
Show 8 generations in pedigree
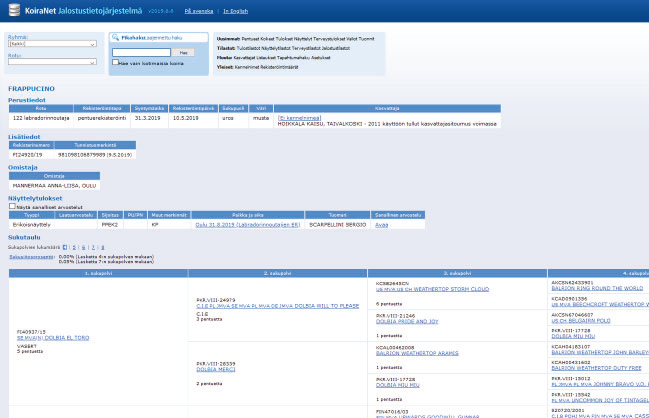103,247
